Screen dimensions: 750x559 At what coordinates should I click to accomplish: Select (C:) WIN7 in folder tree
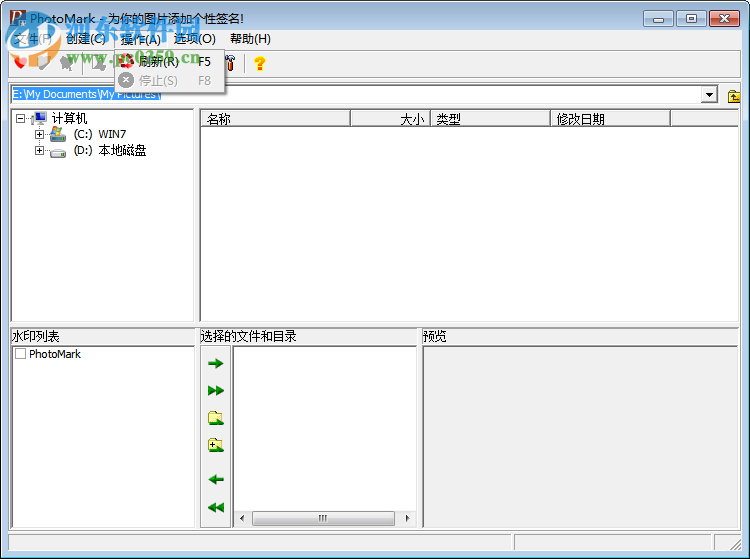coord(99,134)
